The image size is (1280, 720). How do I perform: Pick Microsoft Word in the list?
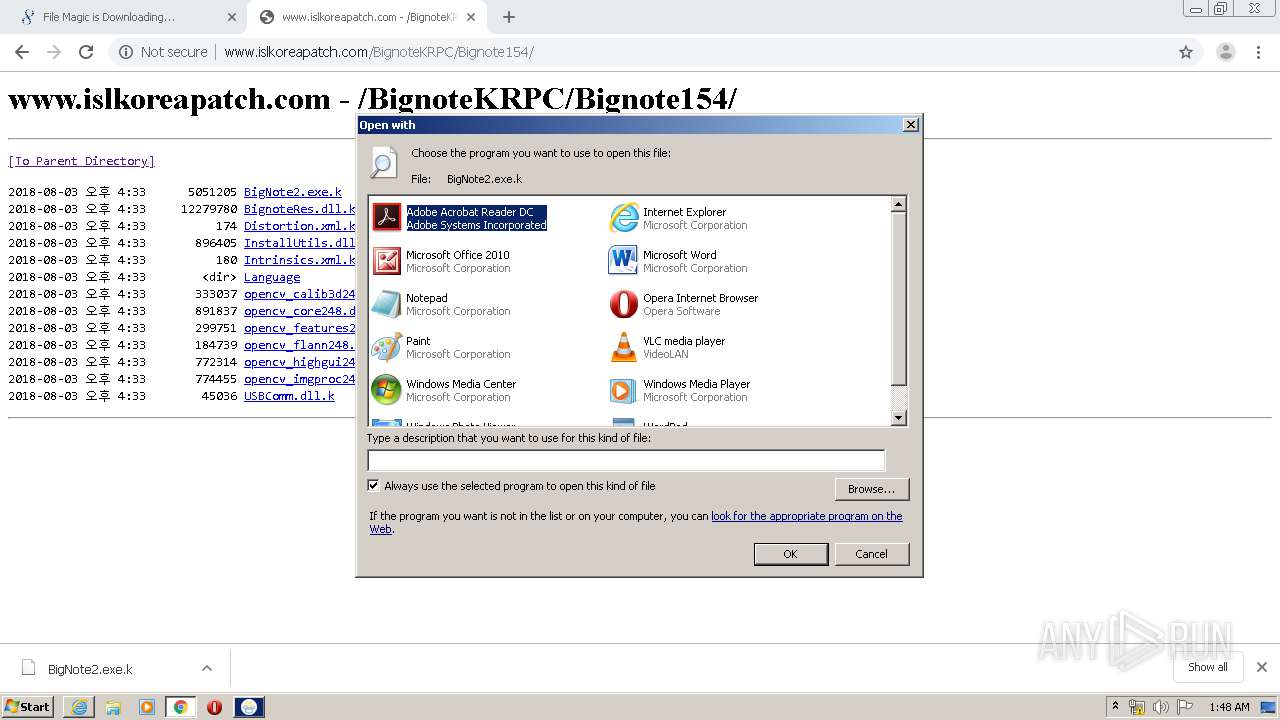[x=679, y=261]
